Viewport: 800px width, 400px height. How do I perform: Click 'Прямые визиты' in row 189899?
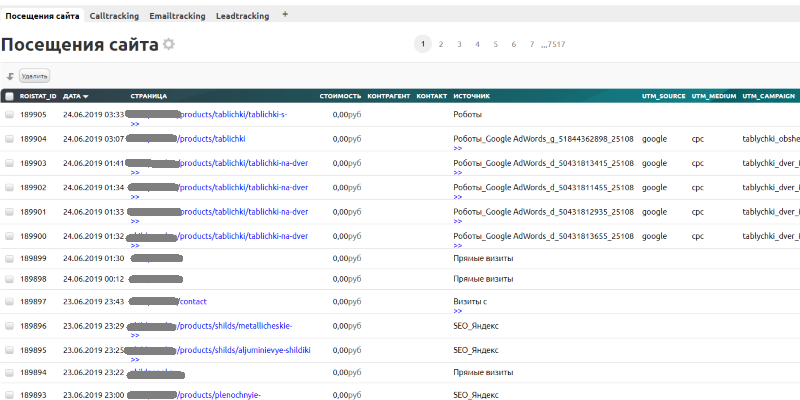coord(483,259)
